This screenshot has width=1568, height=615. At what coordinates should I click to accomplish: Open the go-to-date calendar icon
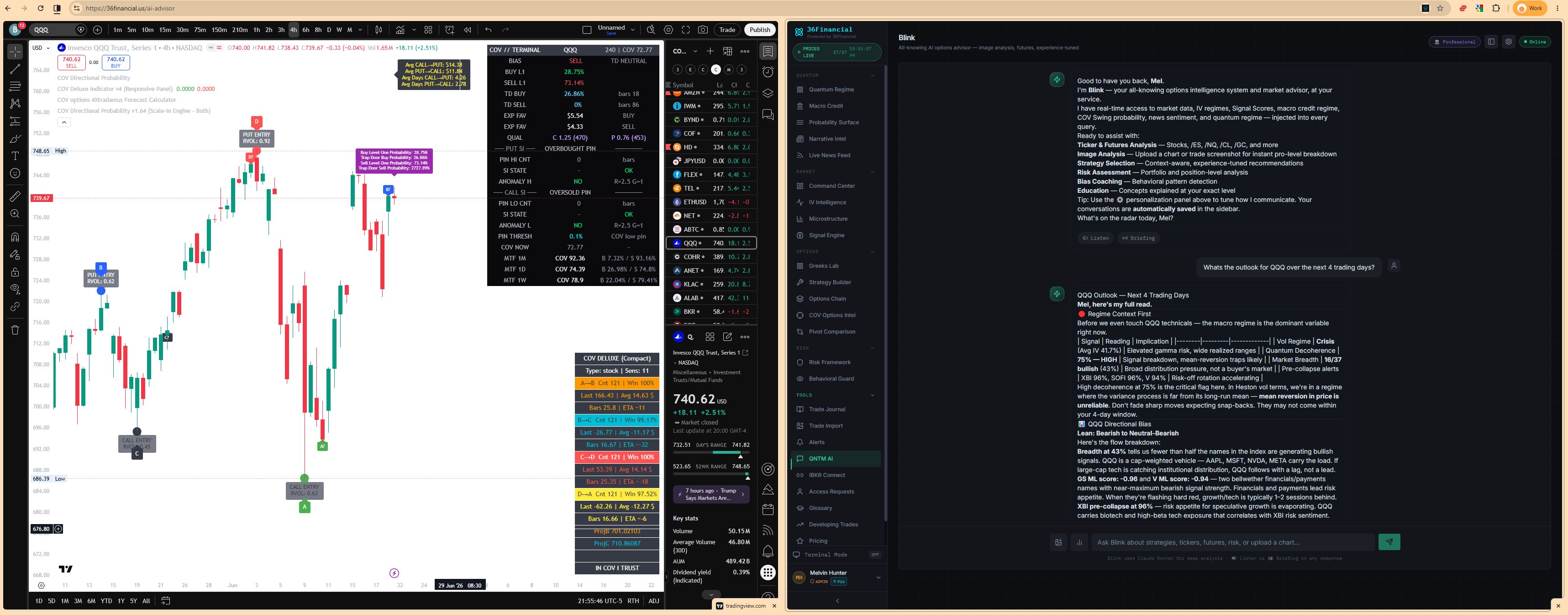(166, 601)
